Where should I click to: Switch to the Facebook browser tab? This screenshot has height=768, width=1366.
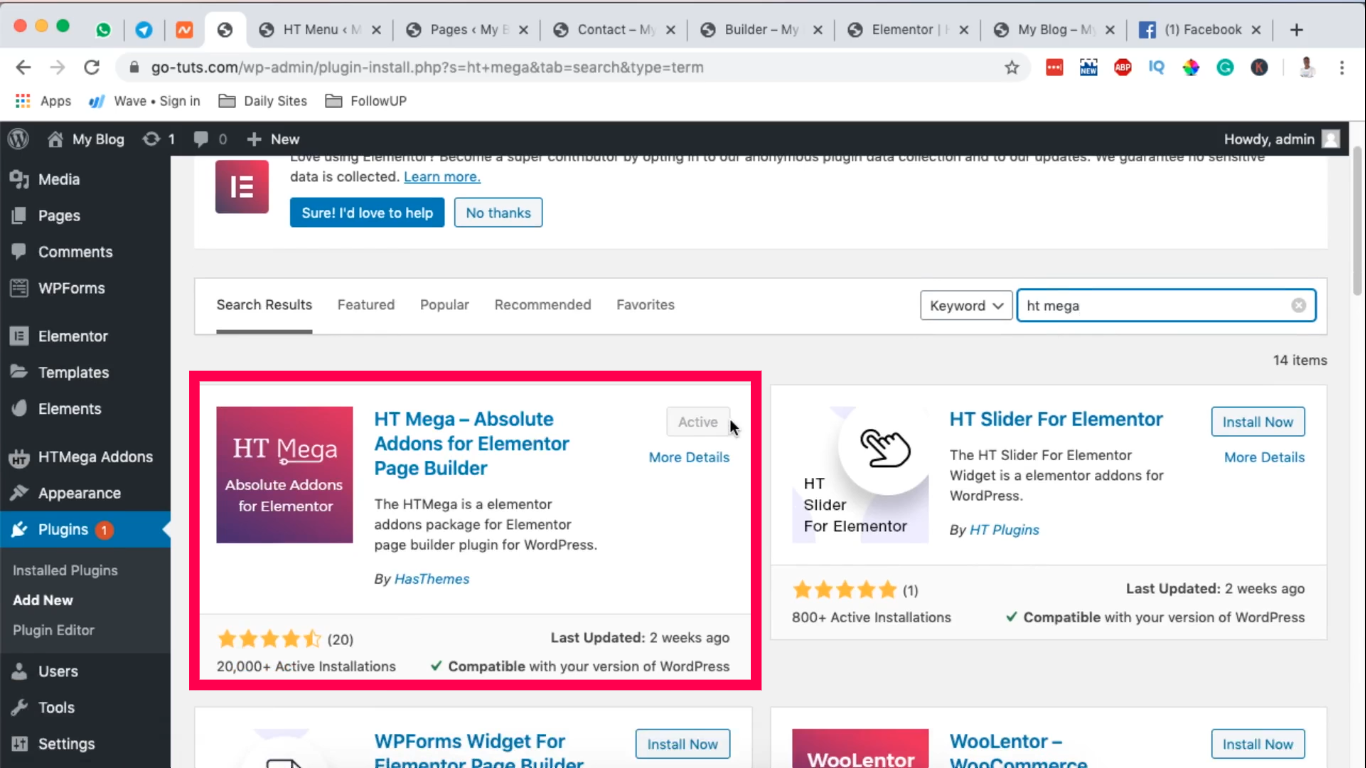(1200, 30)
